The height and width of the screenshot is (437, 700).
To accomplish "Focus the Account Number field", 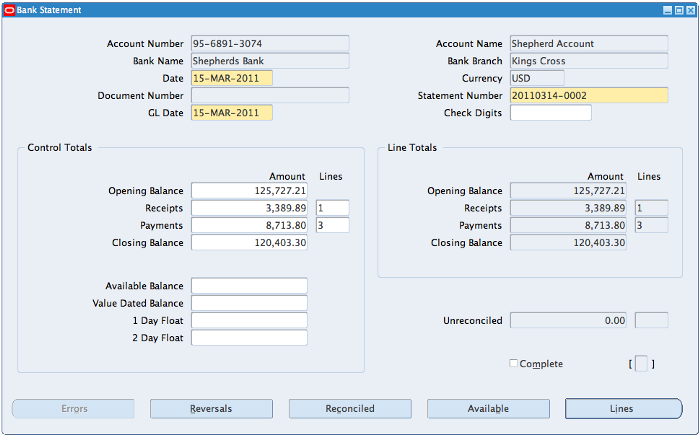I will pyautogui.click(x=270, y=44).
